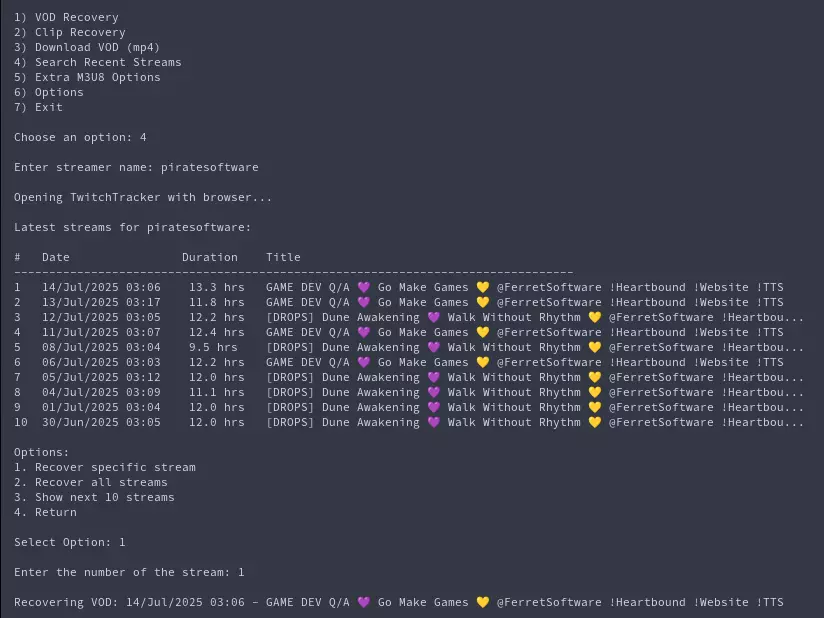Image resolution: width=824 pixels, height=618 pixels.
Task: Select '4) Search Recent Streams' line
Action: (98, 63)
